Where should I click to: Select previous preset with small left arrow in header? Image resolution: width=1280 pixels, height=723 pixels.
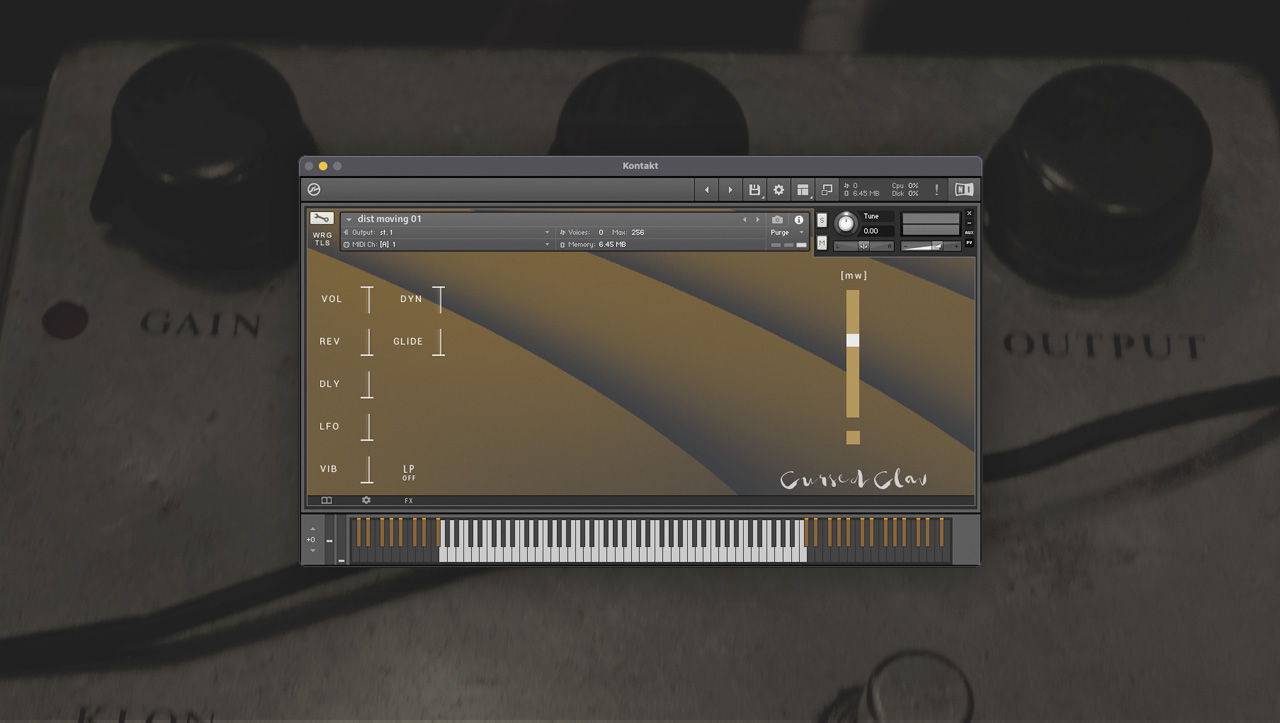pyautogui.click(x=744, y=220)
